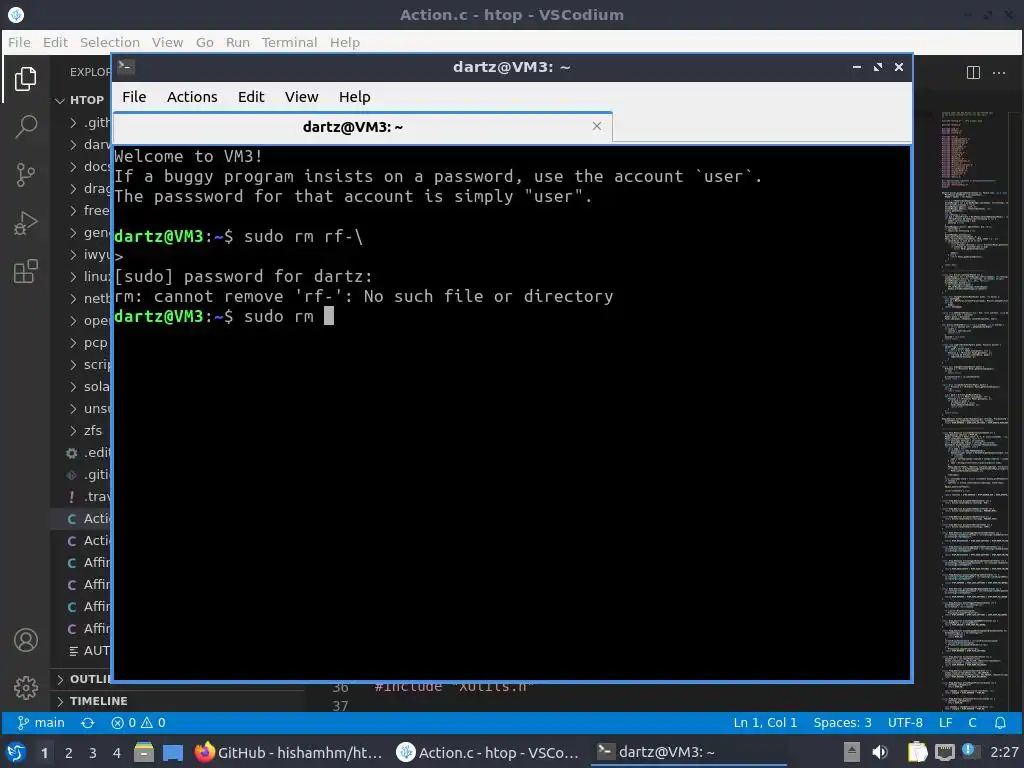Switch to workspace 2 in taskbar
This screenshot has height=768, width=1024.
69,753
